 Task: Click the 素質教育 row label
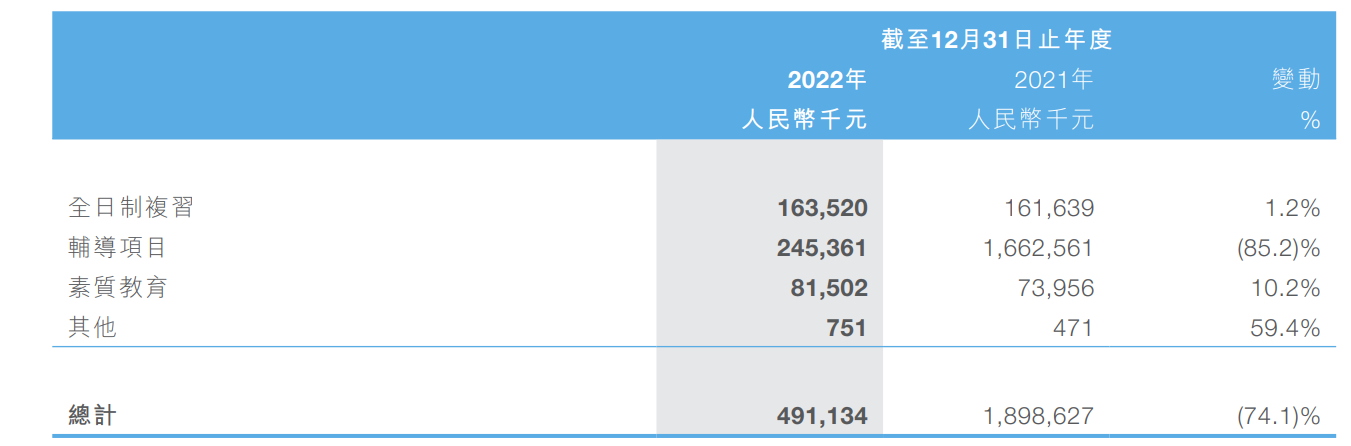point(117,288)
